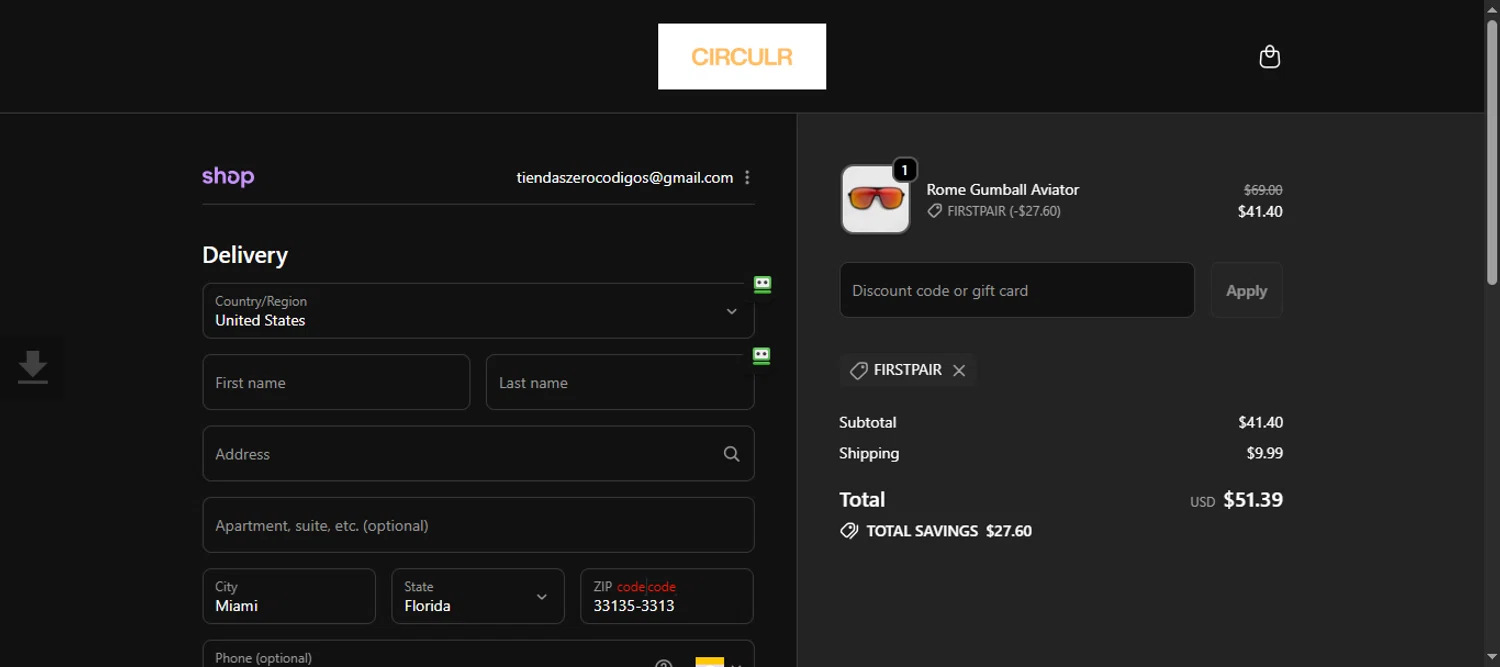Open the shopping bag cart icon

tap(1269, 57)
